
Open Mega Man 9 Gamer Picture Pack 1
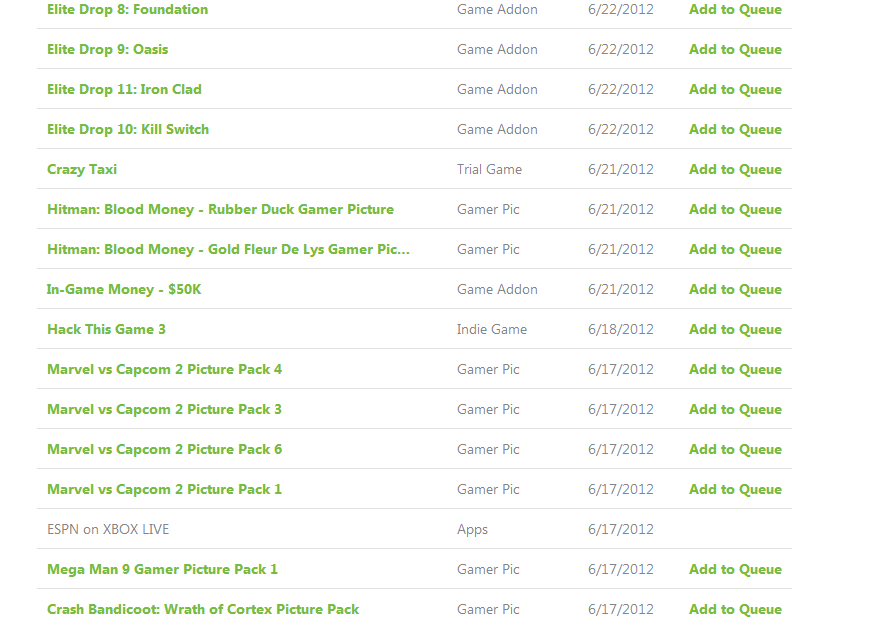162,570
